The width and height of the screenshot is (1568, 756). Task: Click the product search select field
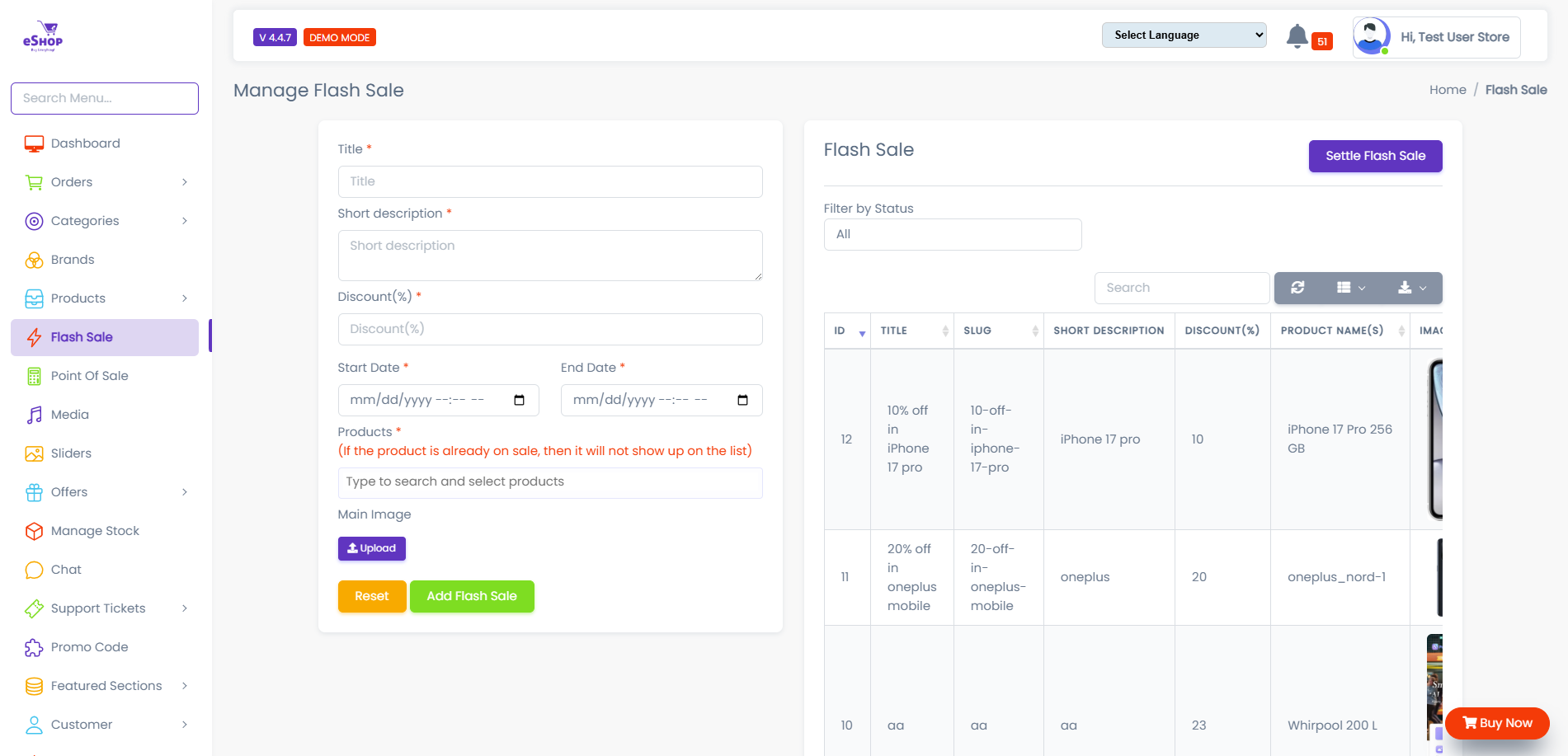click(550, 482)
